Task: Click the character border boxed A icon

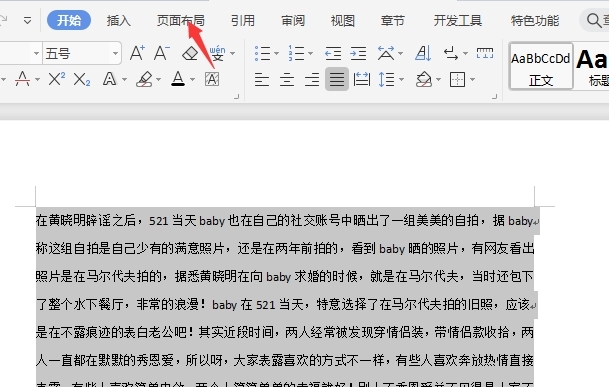Action: pos(212,79)
